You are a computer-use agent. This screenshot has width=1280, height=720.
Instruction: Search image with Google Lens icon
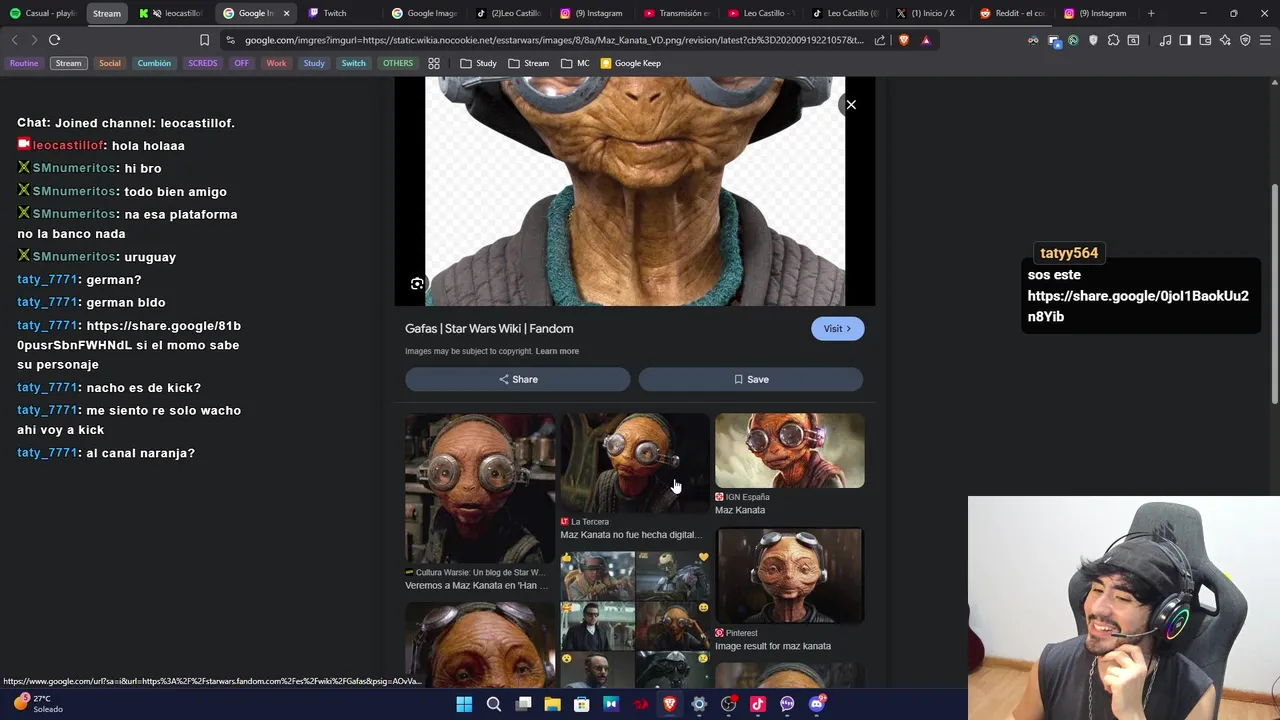pyautogui.click(x=417, y=284)
